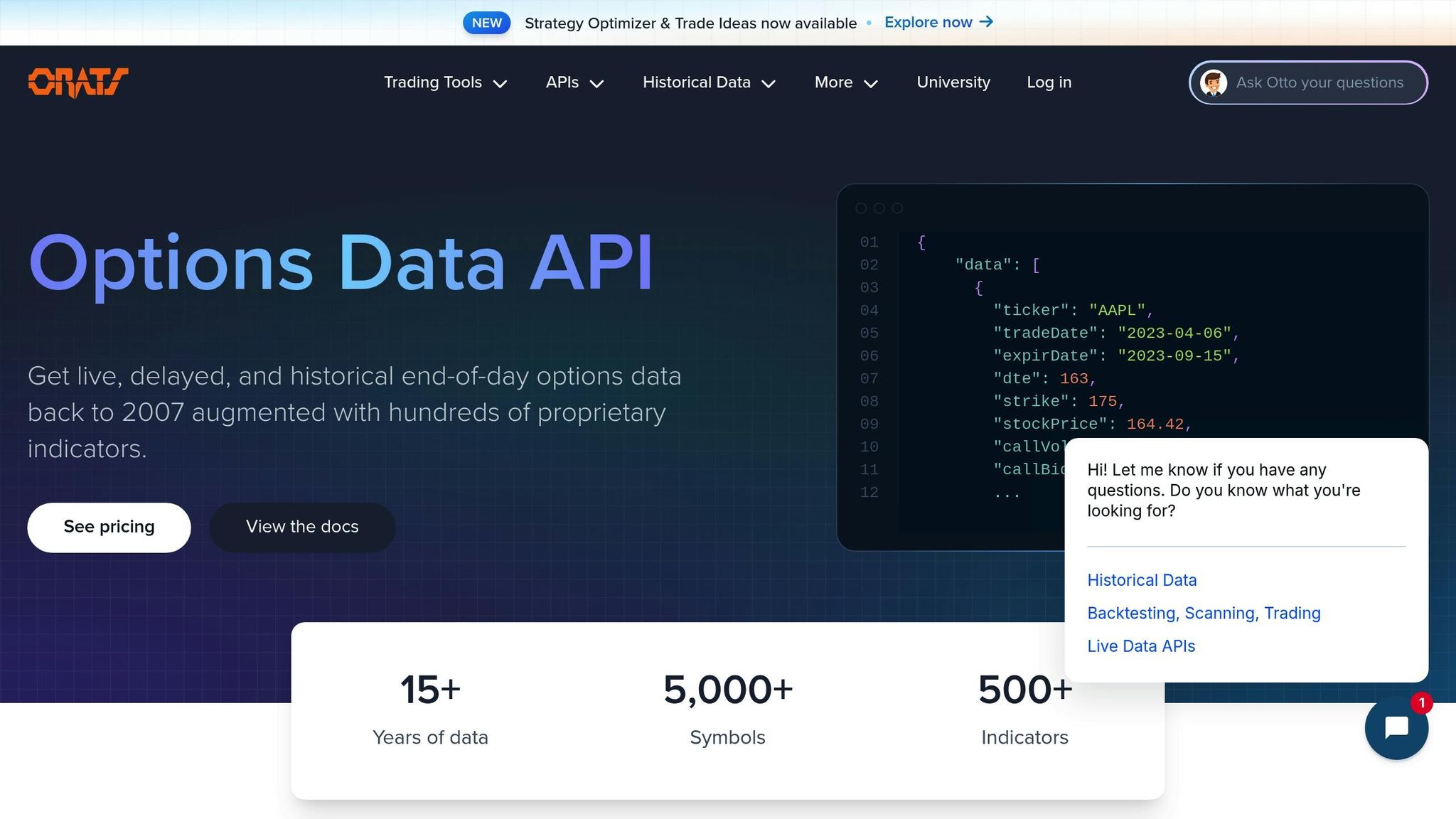Click the code window's dot controls
The width and height of the screenshot is (1456, 819).
coord(879,208)
